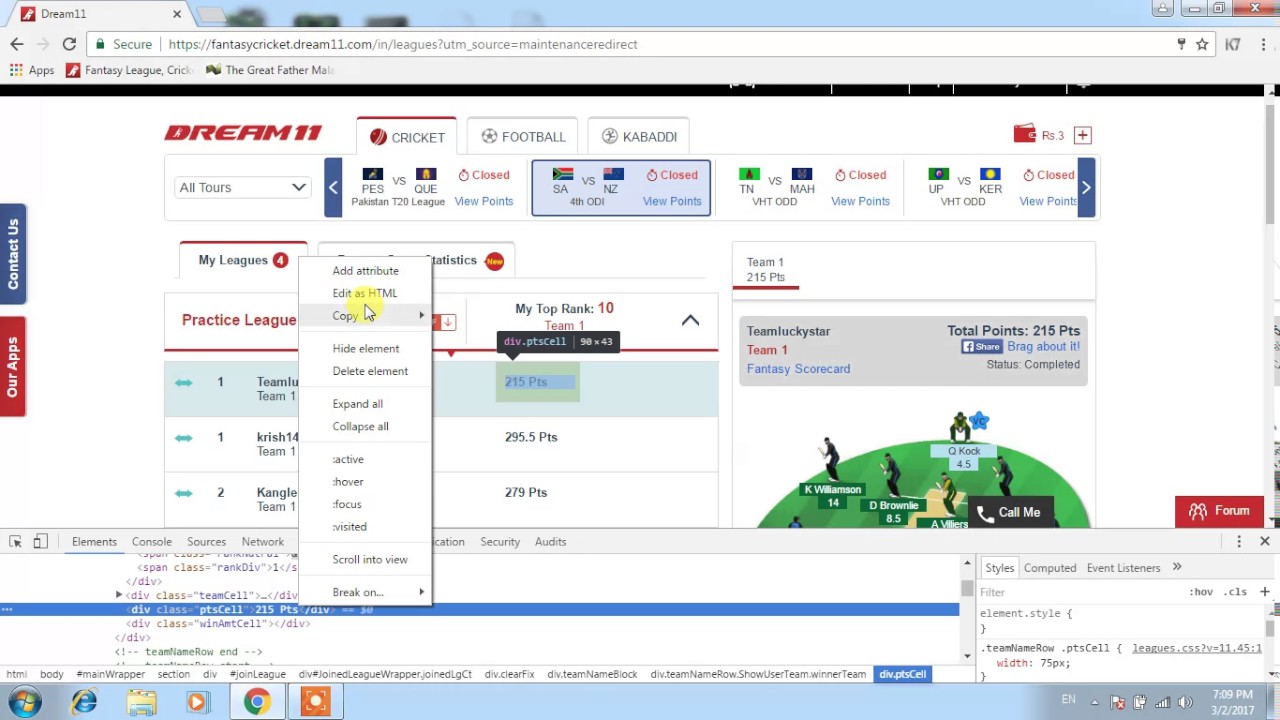Toggle the :hov element state pane

click(x=1201, y=592)
